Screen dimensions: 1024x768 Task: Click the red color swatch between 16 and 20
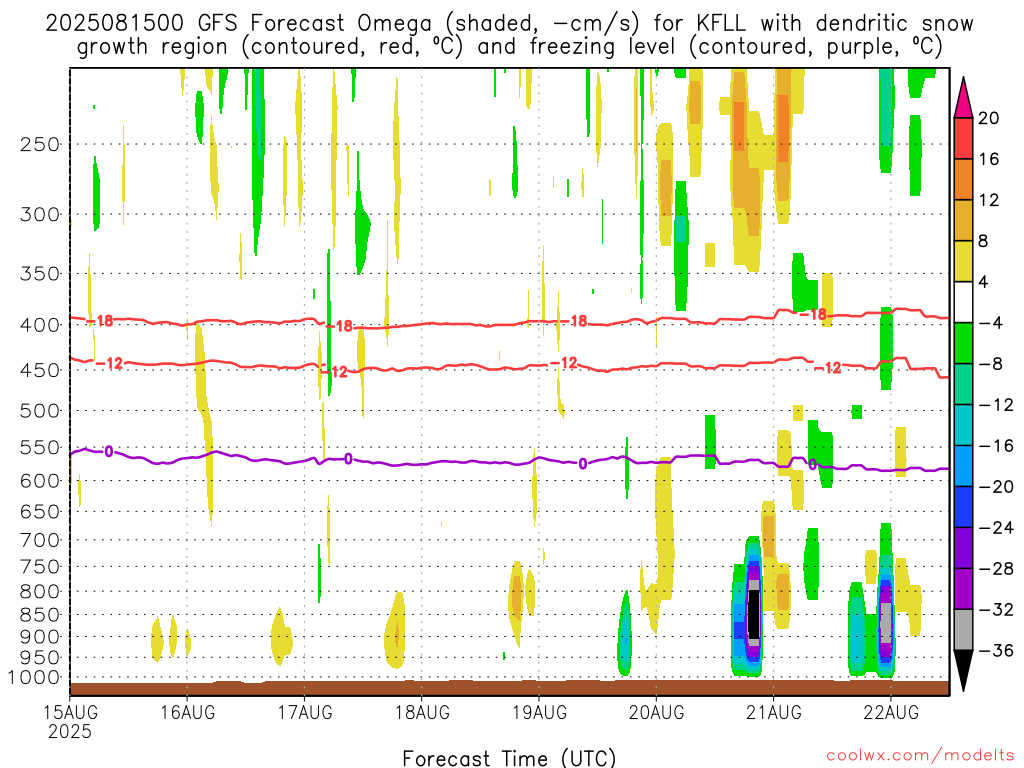[963, 138]
